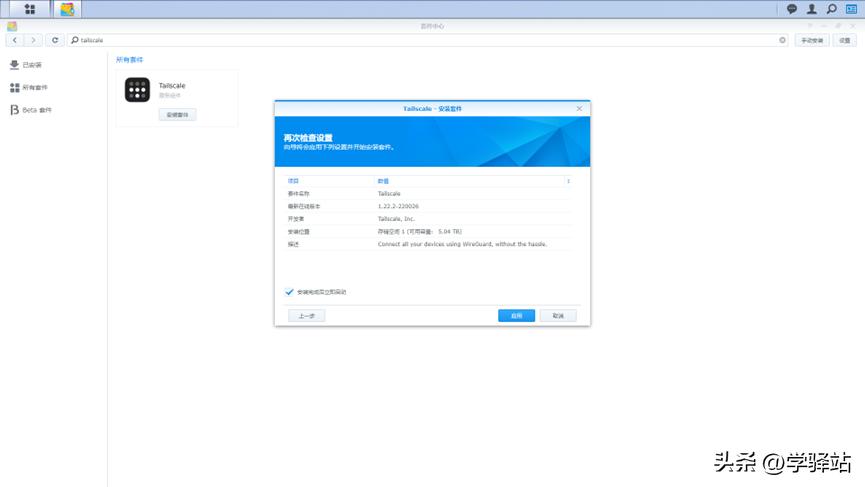Click description text about WireGuard
865x487 pixels.
pyautogui.click(x=462, y=244)
